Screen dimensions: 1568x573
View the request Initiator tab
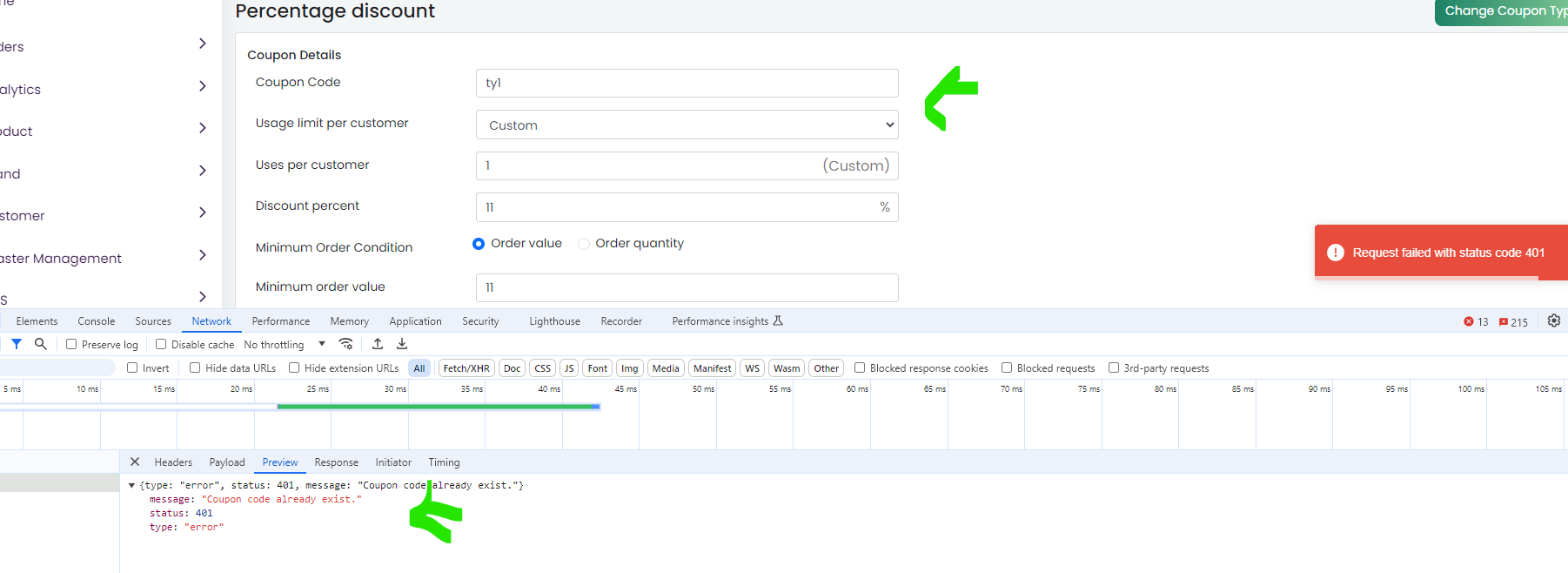[393, 462]
